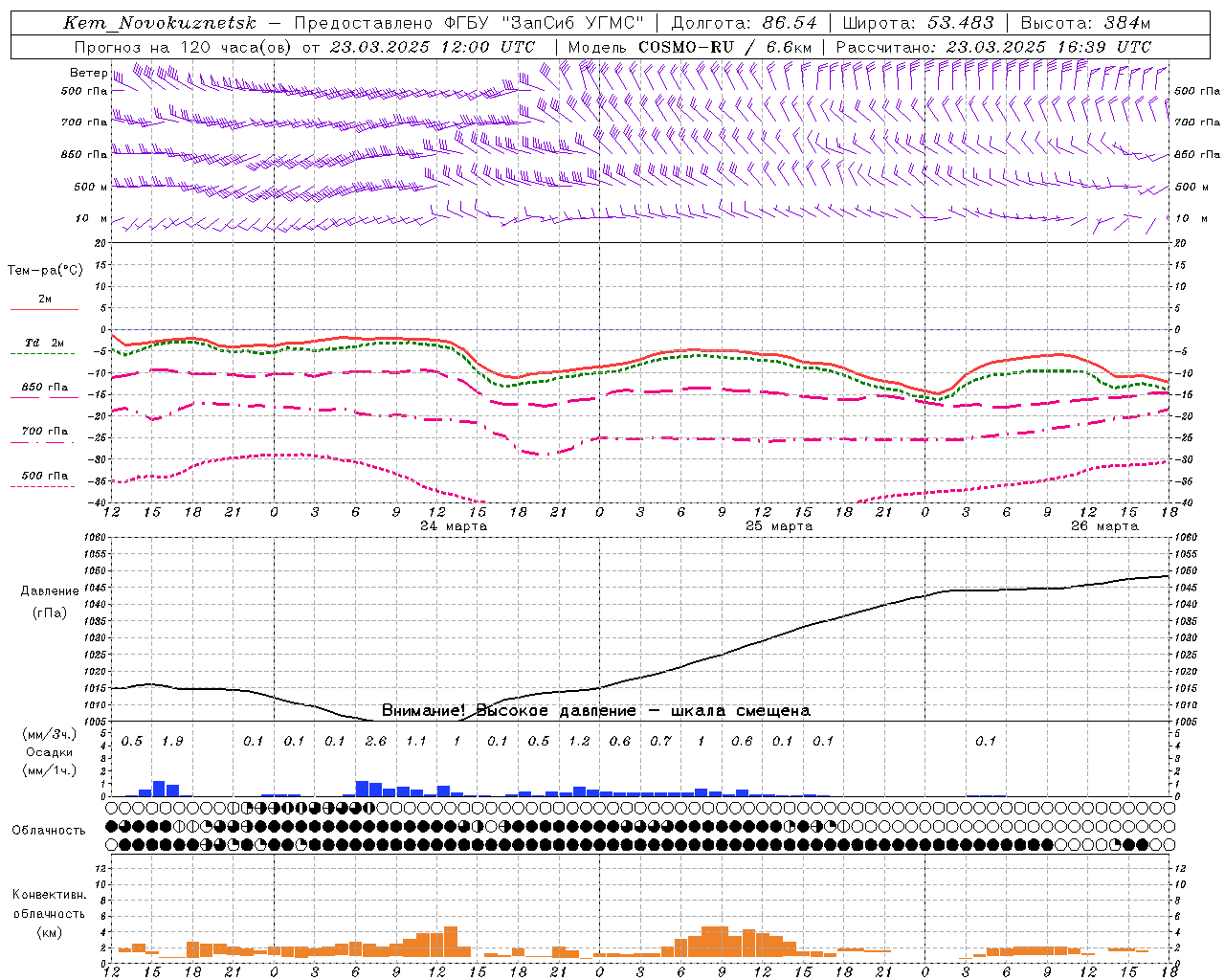
Task: Click the '1.9' precipitation amount
Action: (x=172, y=741)
